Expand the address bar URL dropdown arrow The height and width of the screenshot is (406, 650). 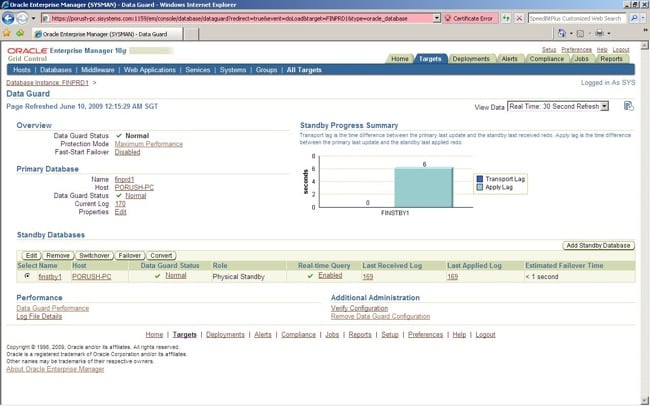click(x=437, y=18)
